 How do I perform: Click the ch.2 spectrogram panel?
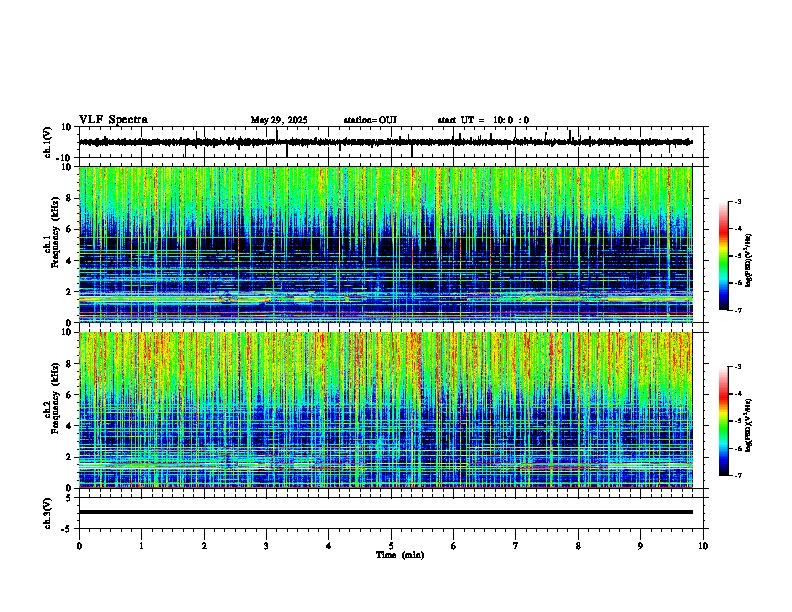pos(385,410)
